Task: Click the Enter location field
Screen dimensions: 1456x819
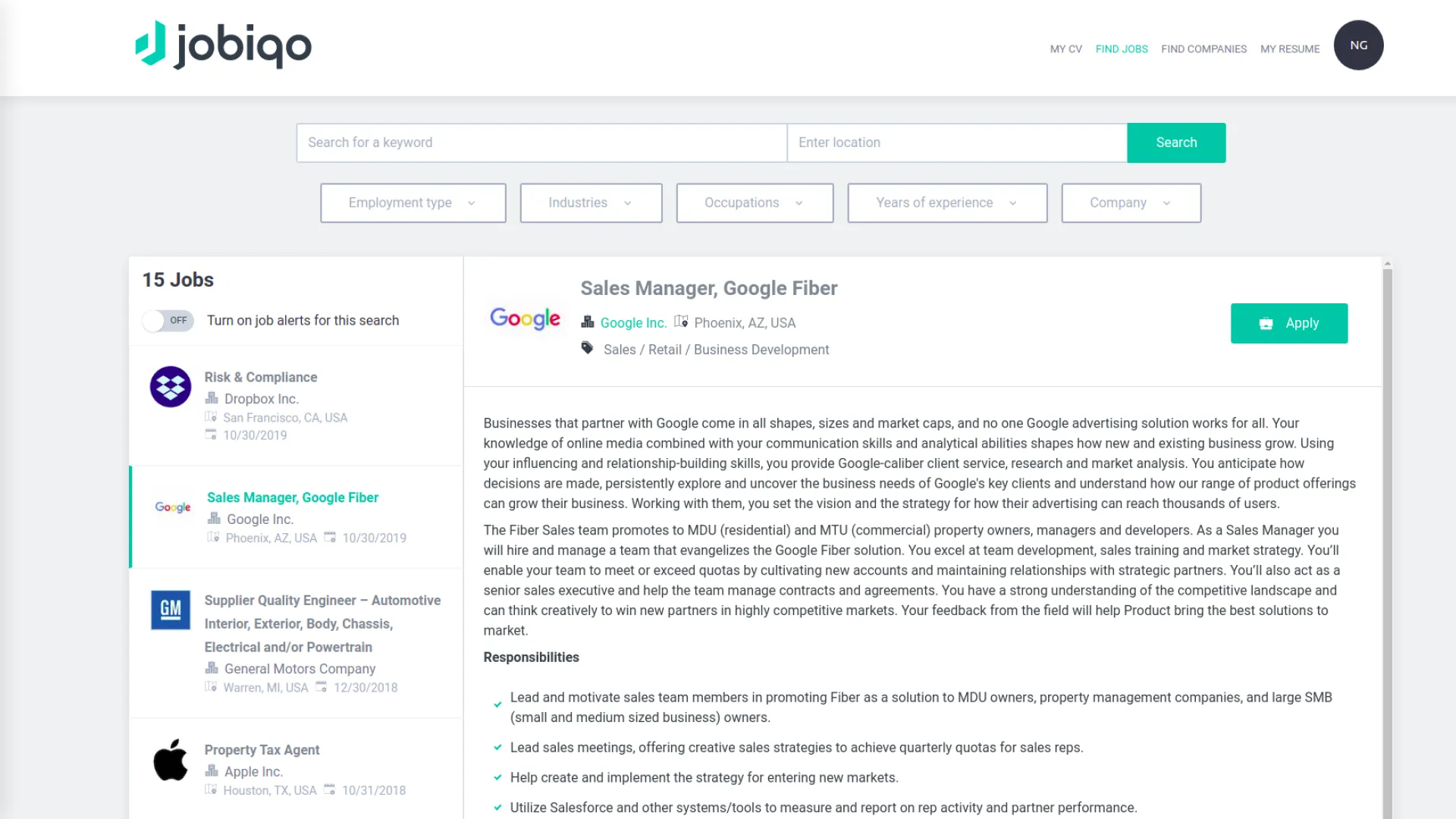Action: [x=957, y=143]
